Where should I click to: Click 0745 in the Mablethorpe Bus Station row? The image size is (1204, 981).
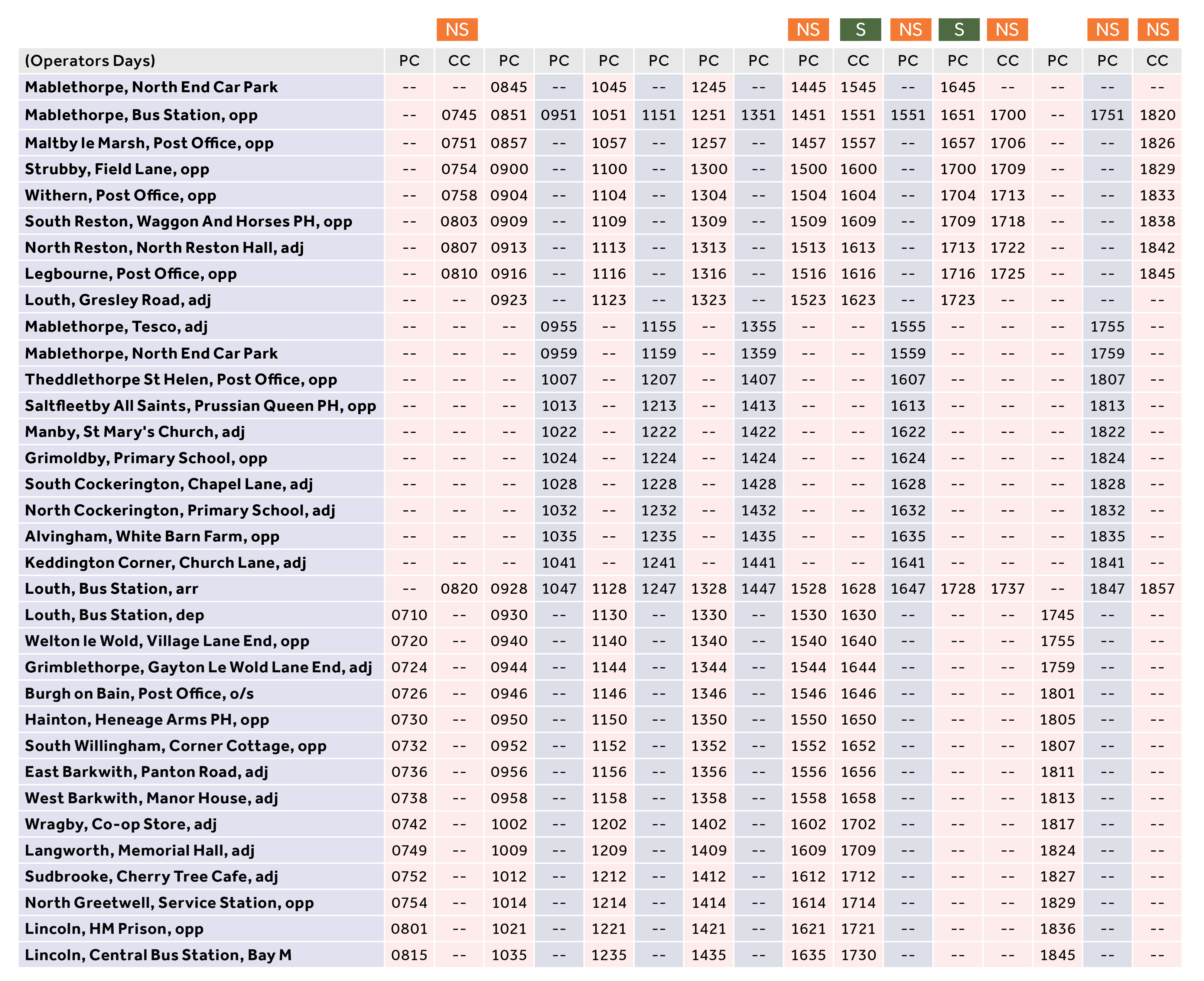click(459, 115)
